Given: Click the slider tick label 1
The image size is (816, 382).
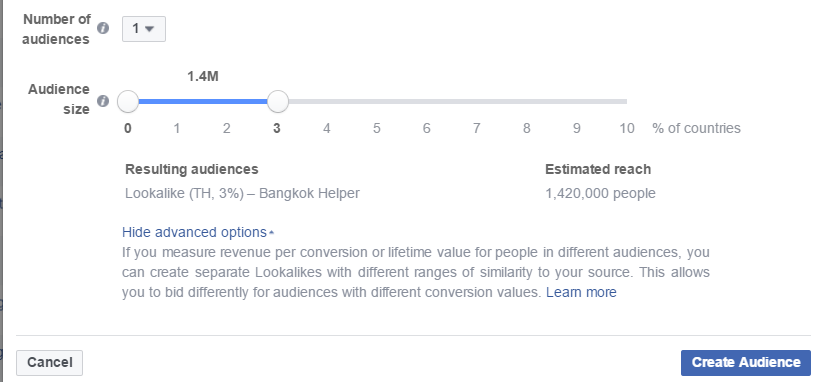Looking at the screenshot, I should pyautogui.click(x=177, y=129).
